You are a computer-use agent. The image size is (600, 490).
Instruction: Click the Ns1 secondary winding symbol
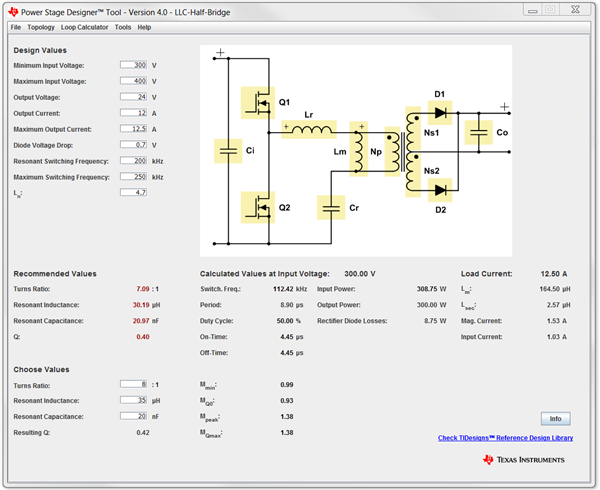coord(413,131)
